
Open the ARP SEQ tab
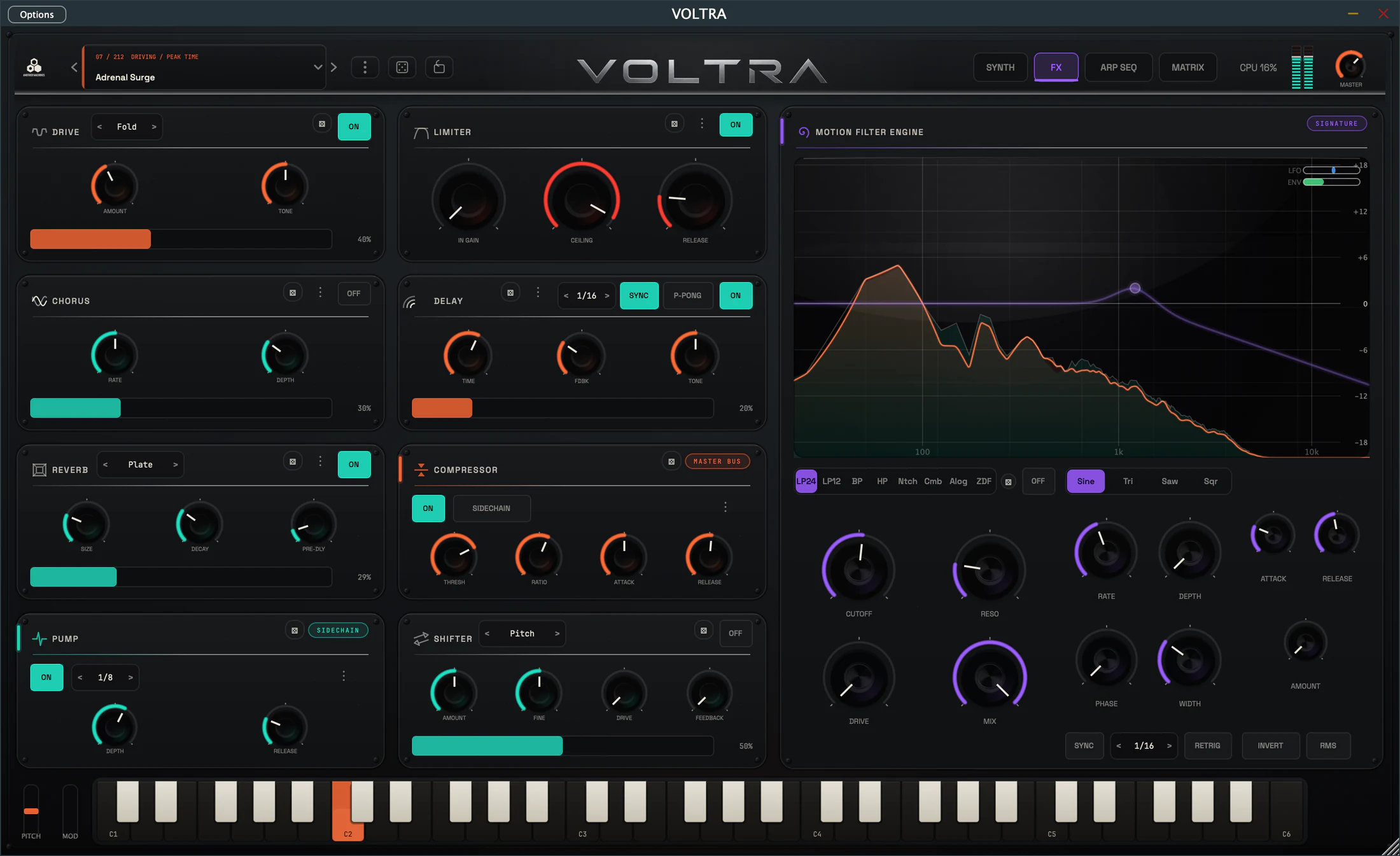tap(1119, 67)
